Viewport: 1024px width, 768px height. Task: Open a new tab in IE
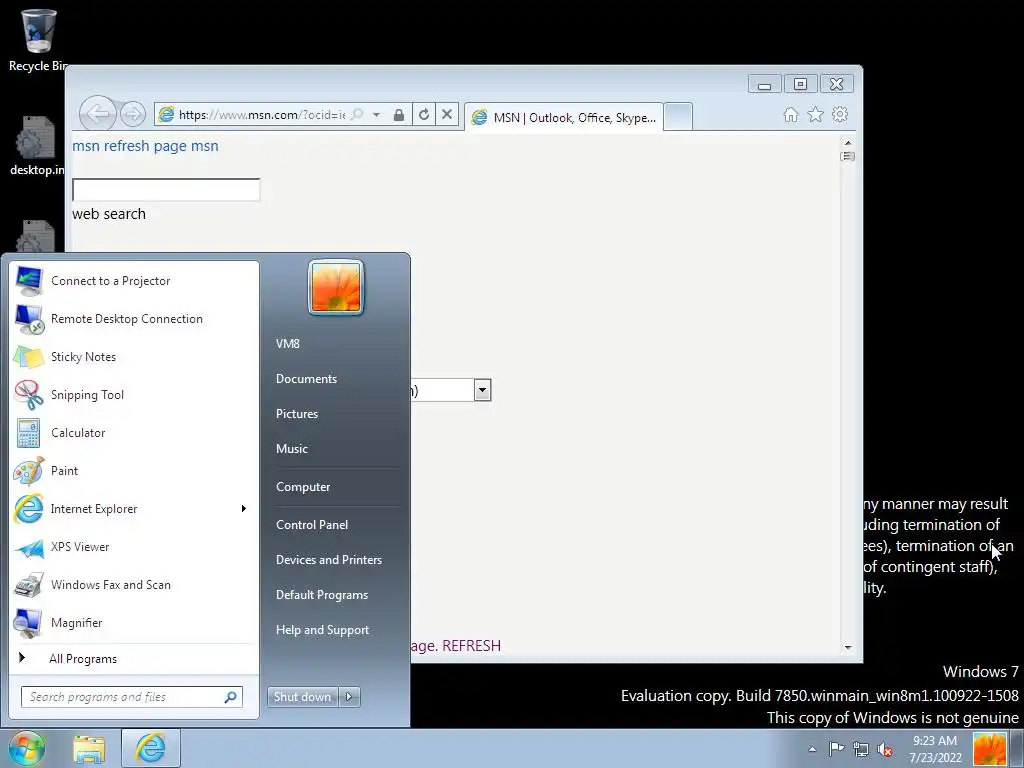pyautogui.click(x=679, y=118)
